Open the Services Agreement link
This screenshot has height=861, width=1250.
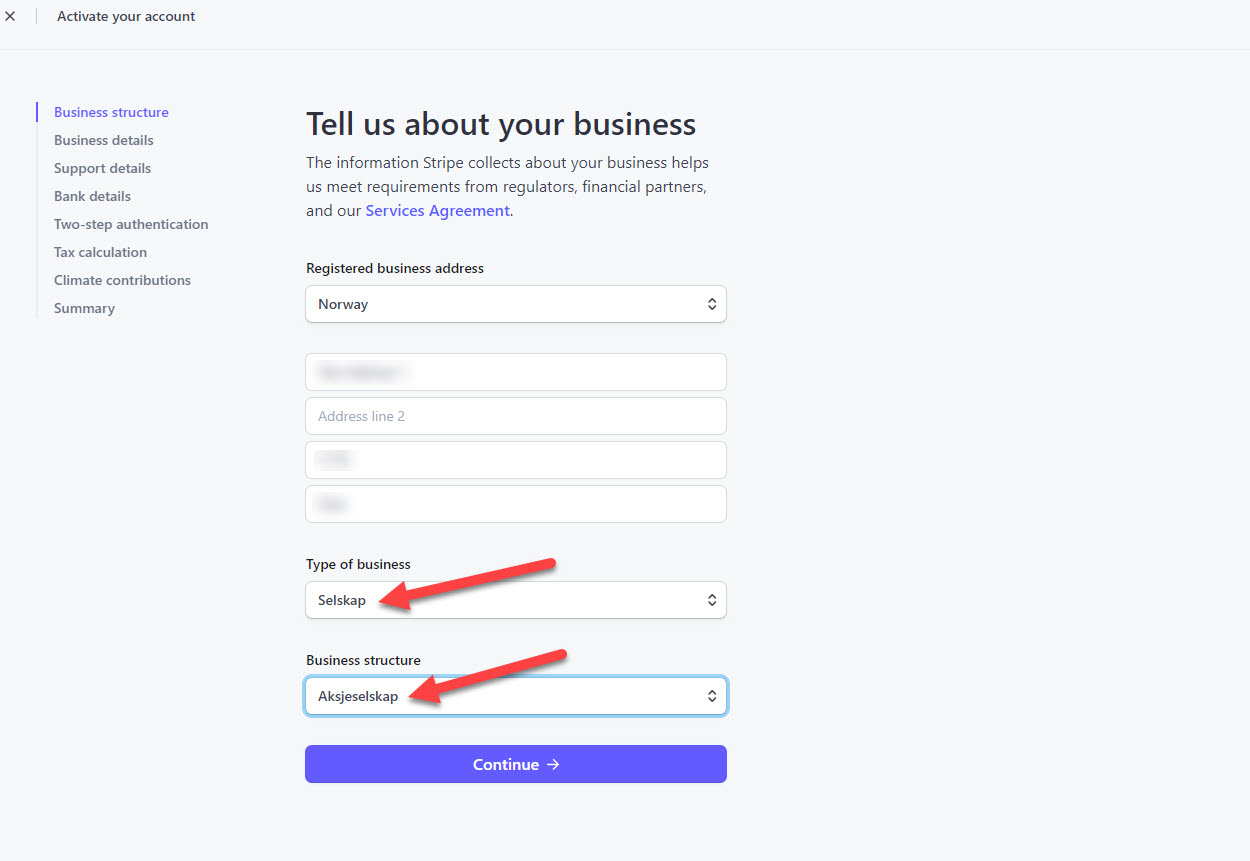(437, 211)
